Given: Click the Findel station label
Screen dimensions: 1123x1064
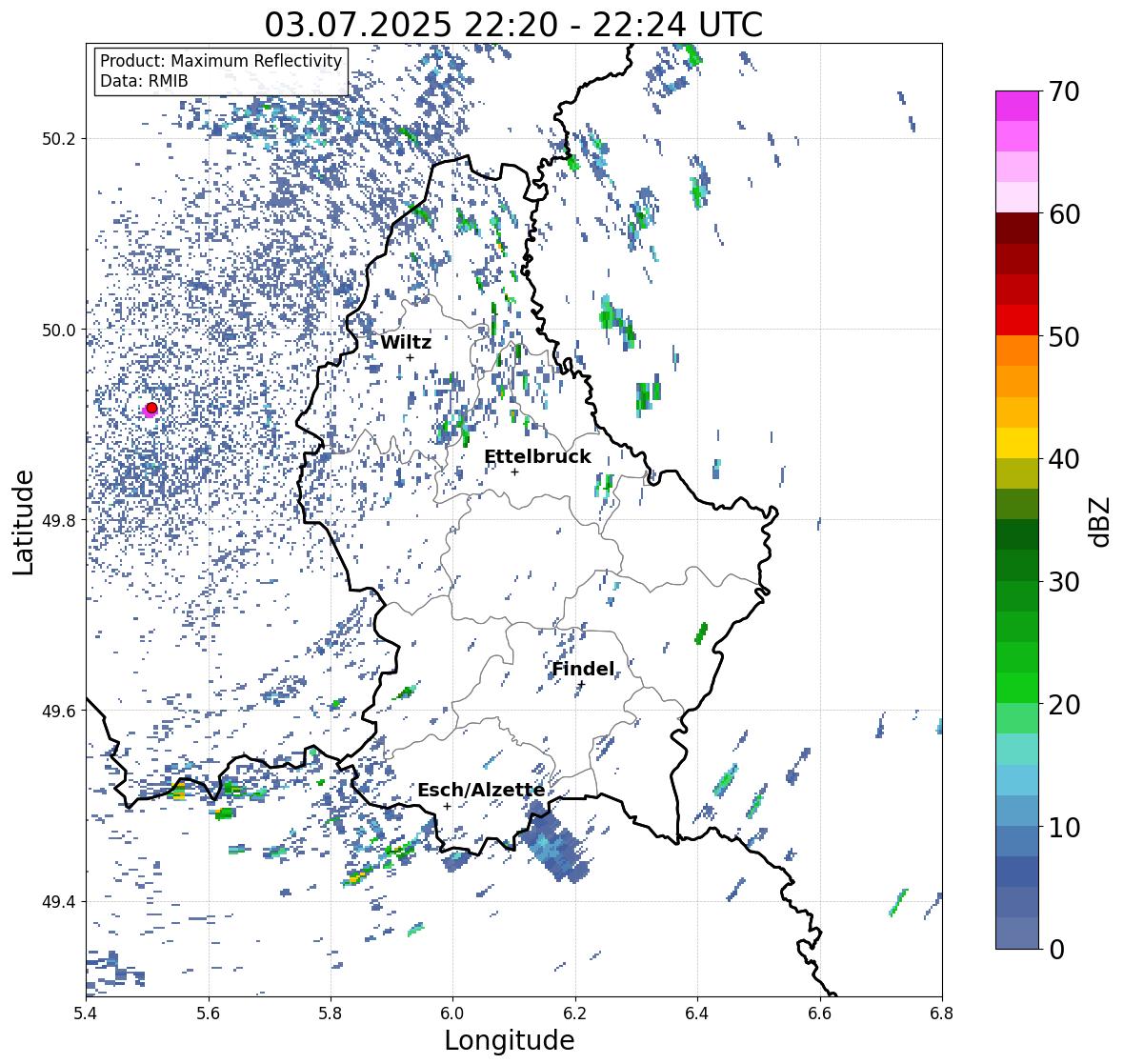Looking at the screenshot, I should coord(583,669).
